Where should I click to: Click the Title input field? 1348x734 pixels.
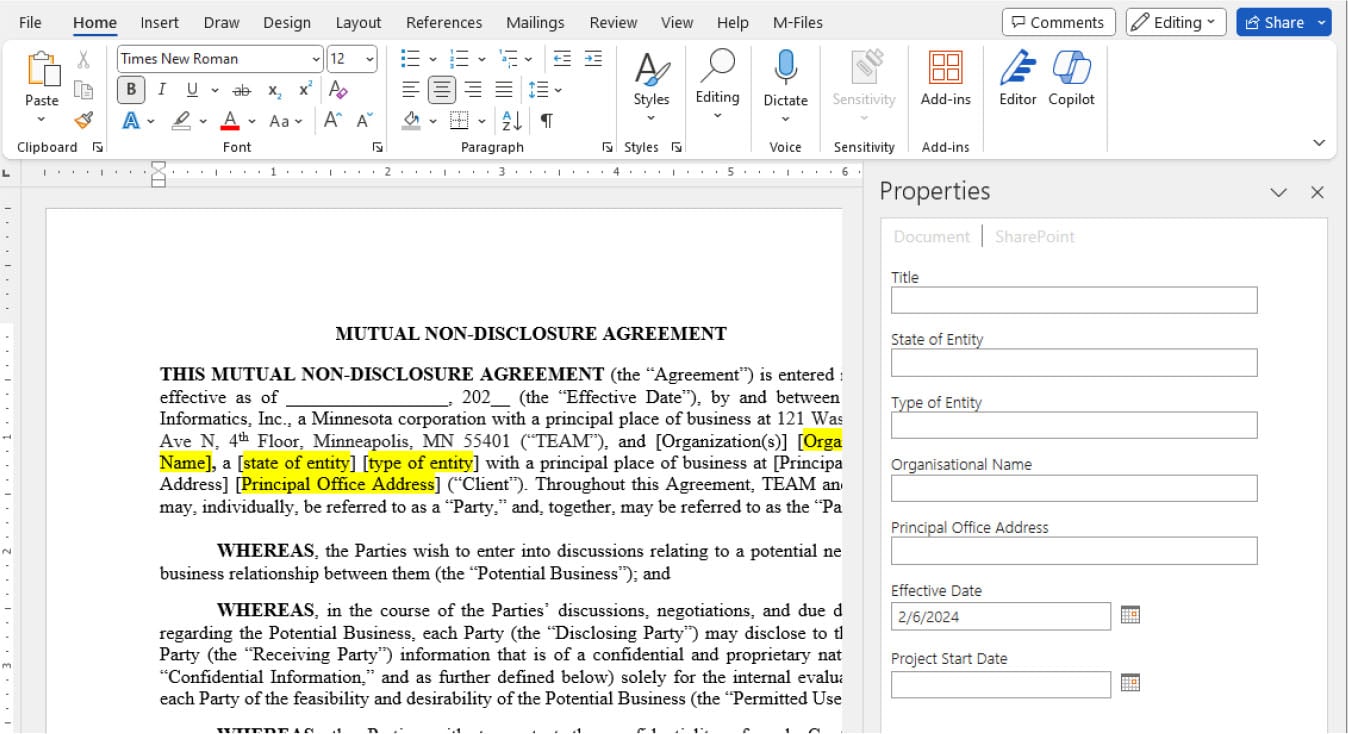pyautogui.click(x=1074, y=300)
